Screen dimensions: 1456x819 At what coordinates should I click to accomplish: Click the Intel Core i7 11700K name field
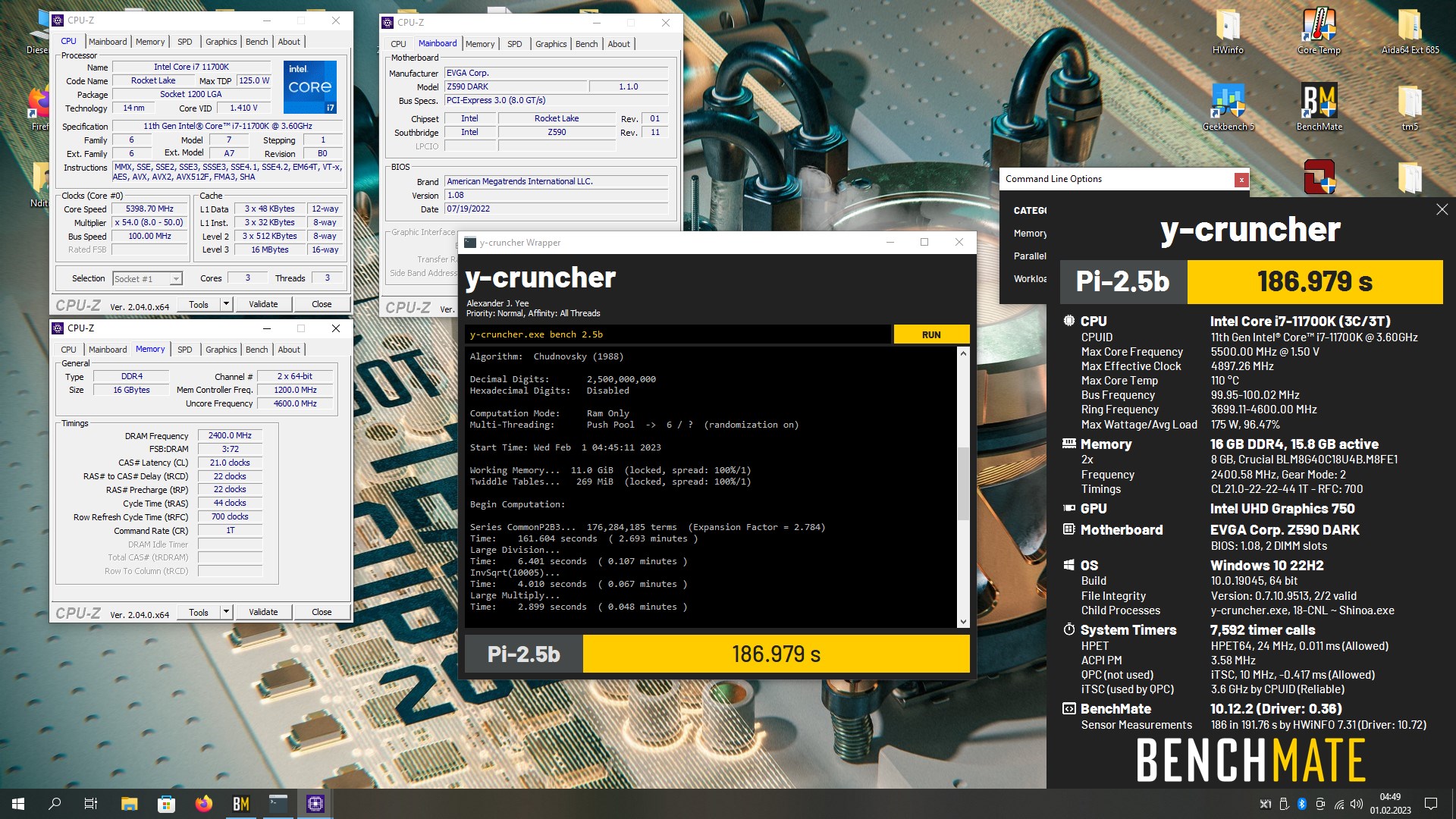coord(191,67)
